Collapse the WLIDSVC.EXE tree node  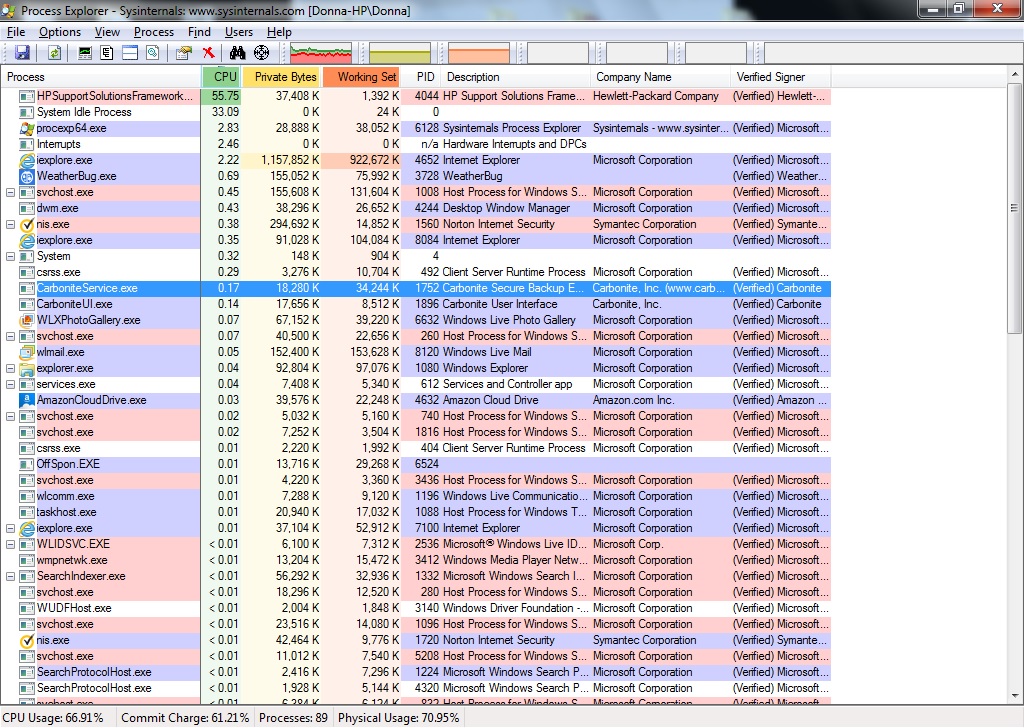click(10, 545)
